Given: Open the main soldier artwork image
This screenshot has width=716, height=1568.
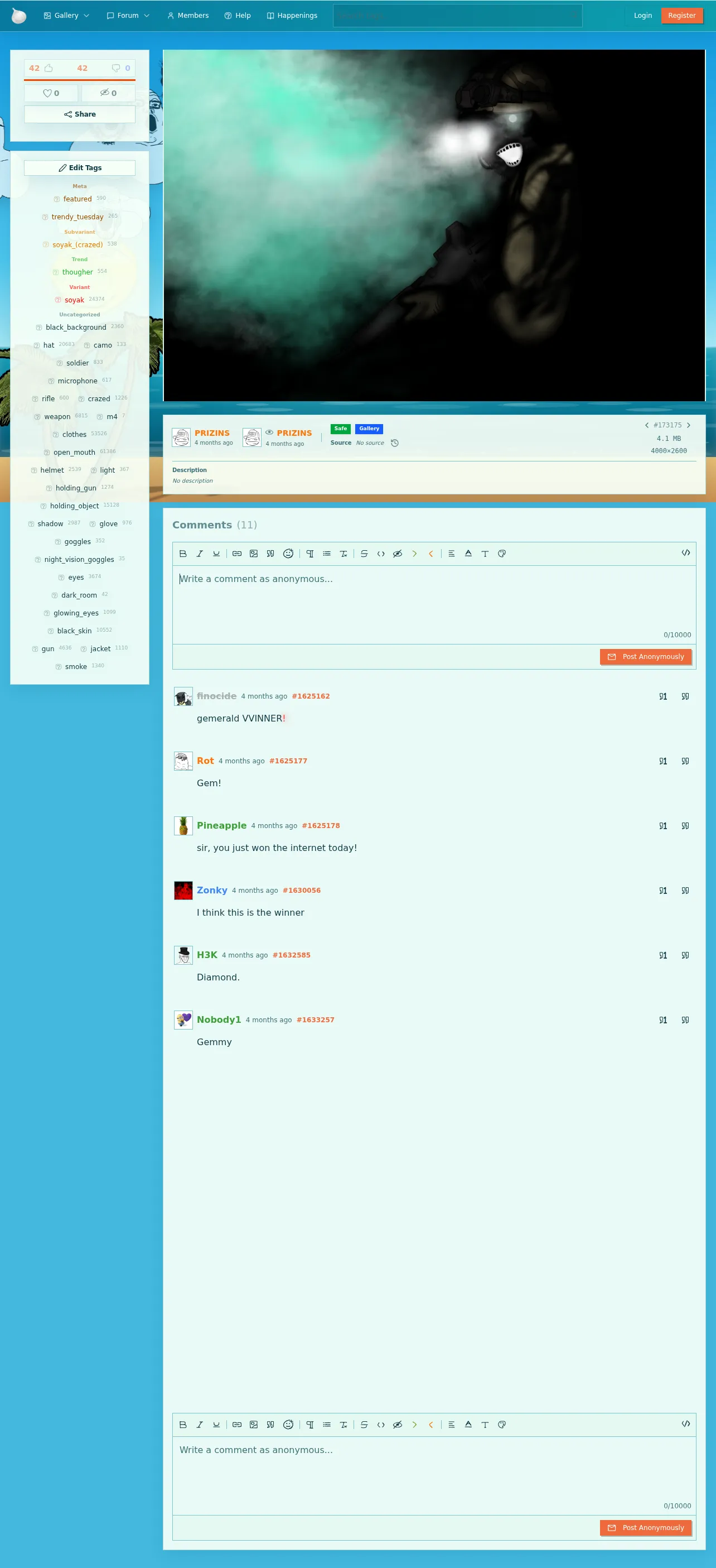Looking at the screenshot, I should (434, 225).
